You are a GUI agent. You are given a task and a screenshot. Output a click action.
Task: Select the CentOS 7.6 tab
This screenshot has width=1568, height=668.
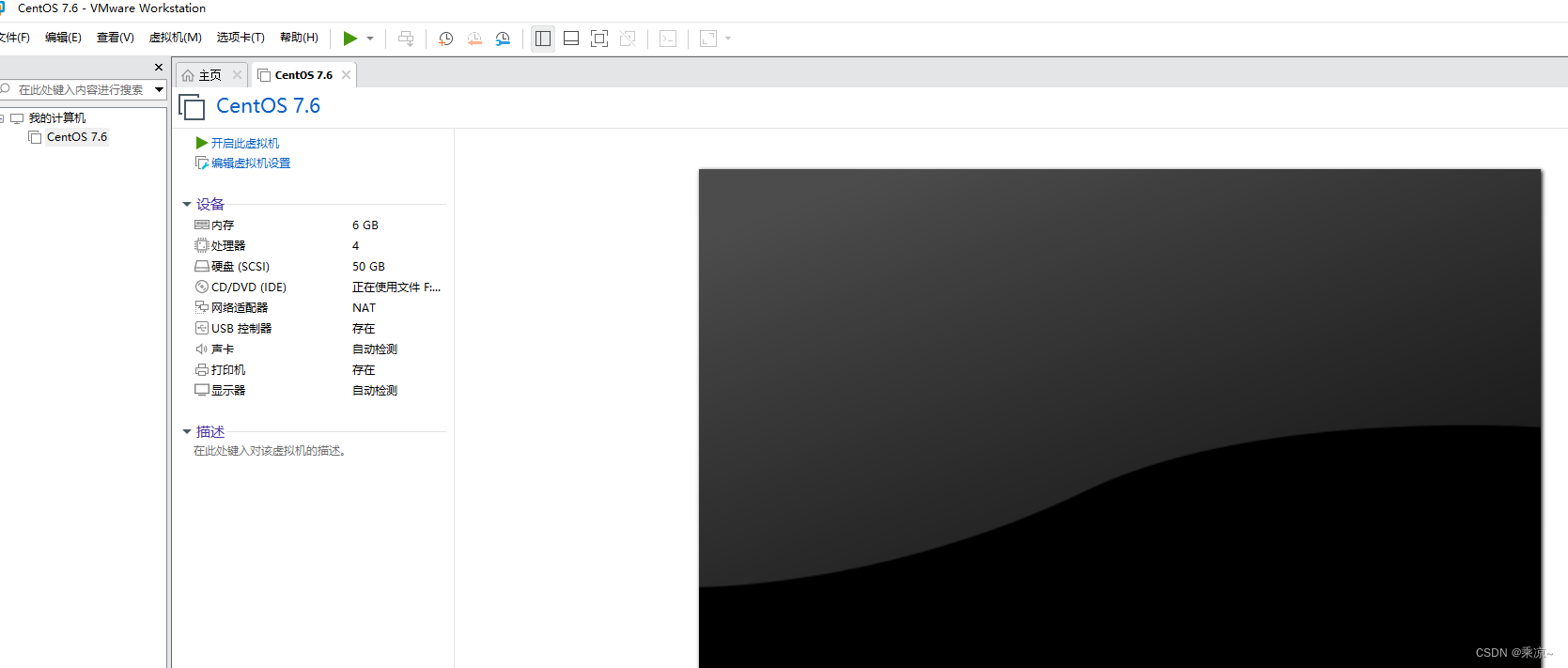[303, 75]
